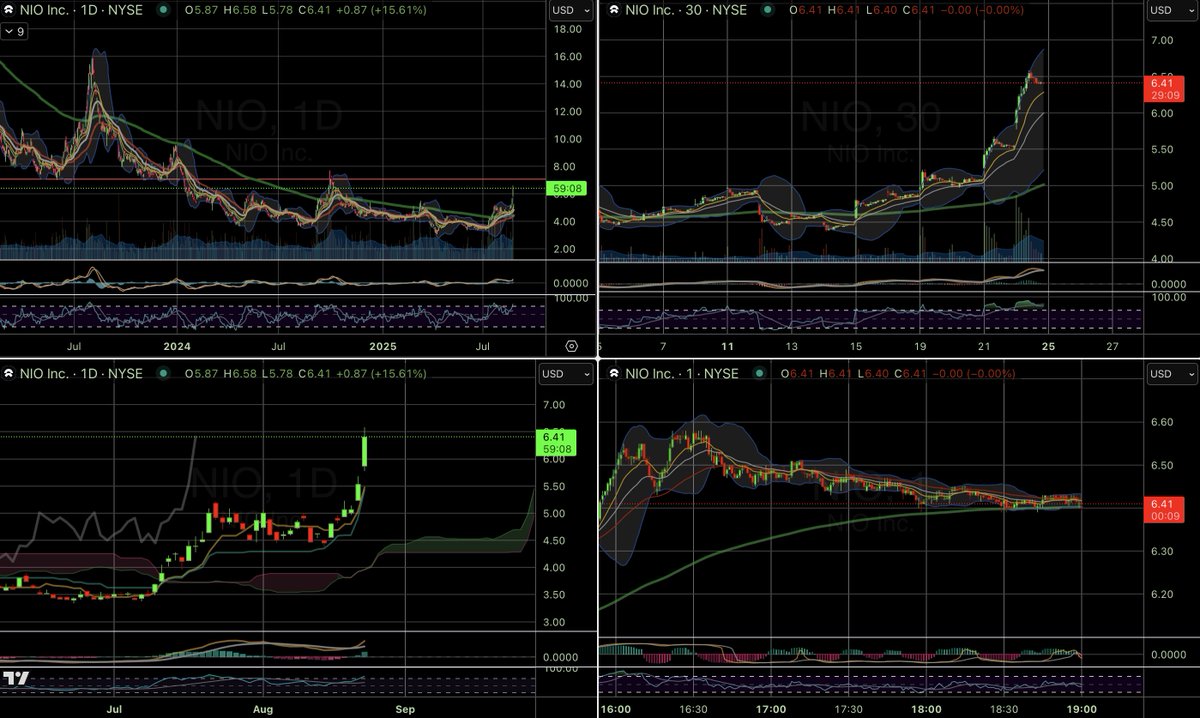Click the '2024' label on the time axis

(x=178, y=346)
